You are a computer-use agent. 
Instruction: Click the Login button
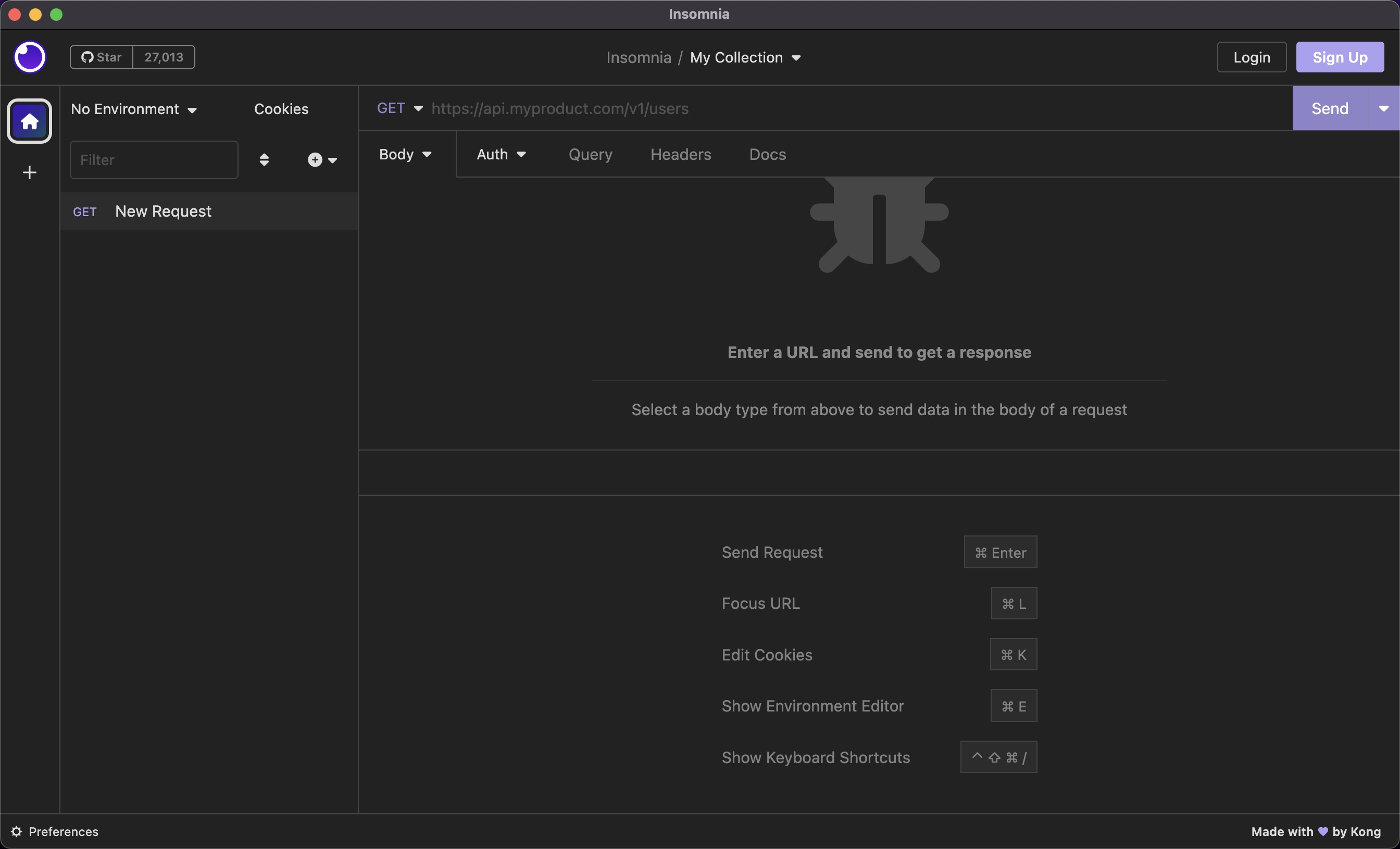point(1252,57)
